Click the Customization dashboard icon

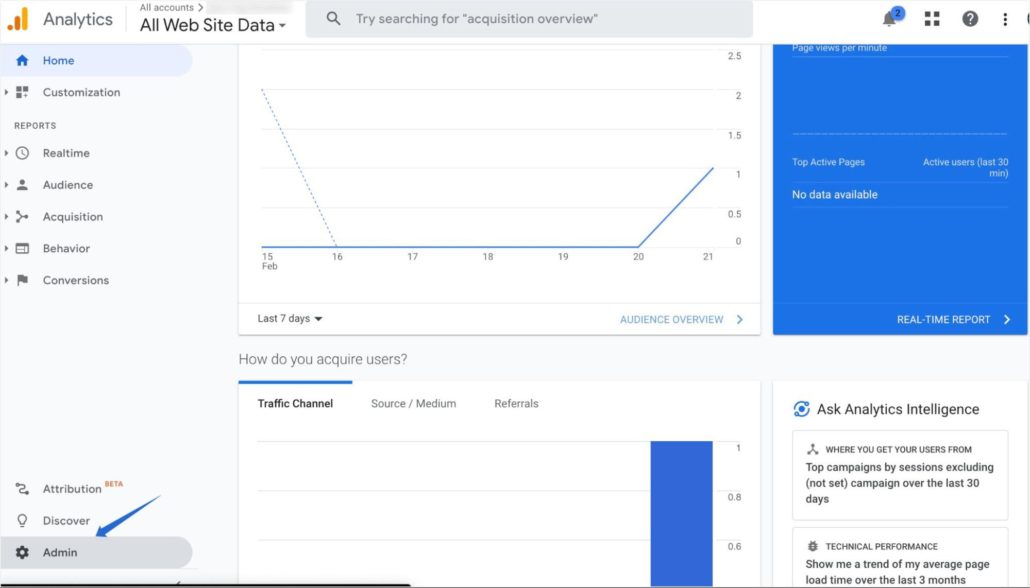pyautogui.click(x=22, y=92)
